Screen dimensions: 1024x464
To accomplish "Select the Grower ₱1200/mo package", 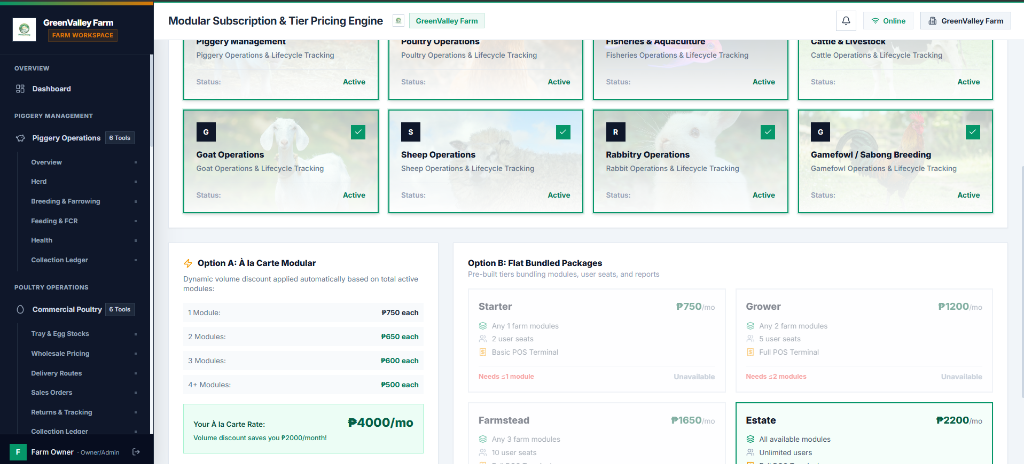I will (x=864, y=340).
